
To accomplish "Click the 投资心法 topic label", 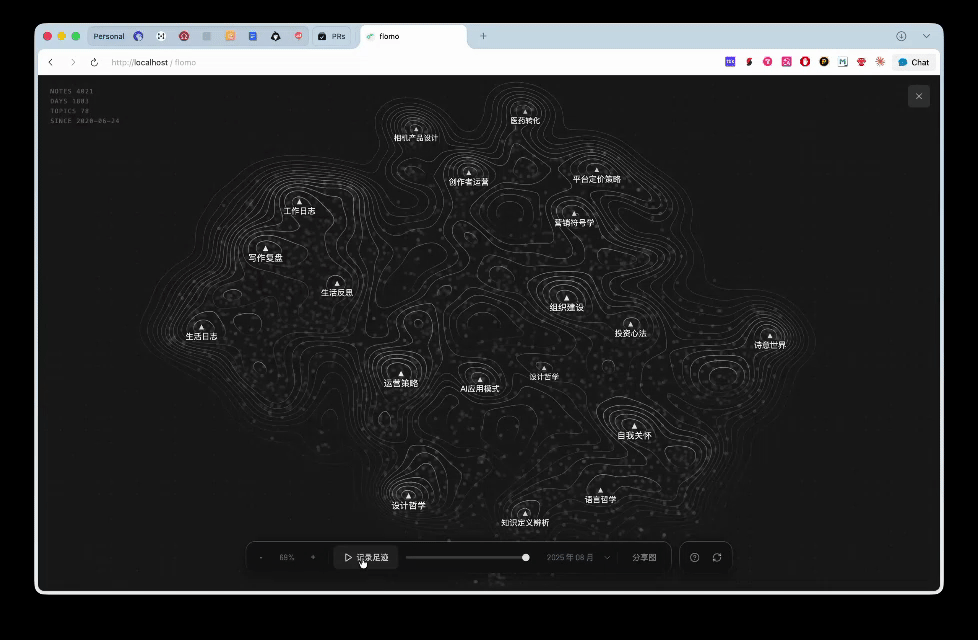I will click(x=631, y=334).
